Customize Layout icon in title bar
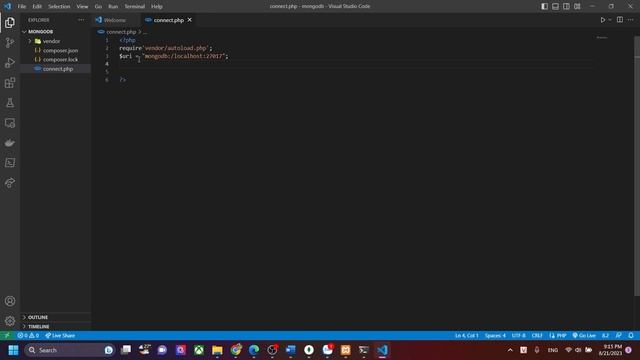Image resolution: width=640 pixels, height=360 pixels. coord(577,6)
